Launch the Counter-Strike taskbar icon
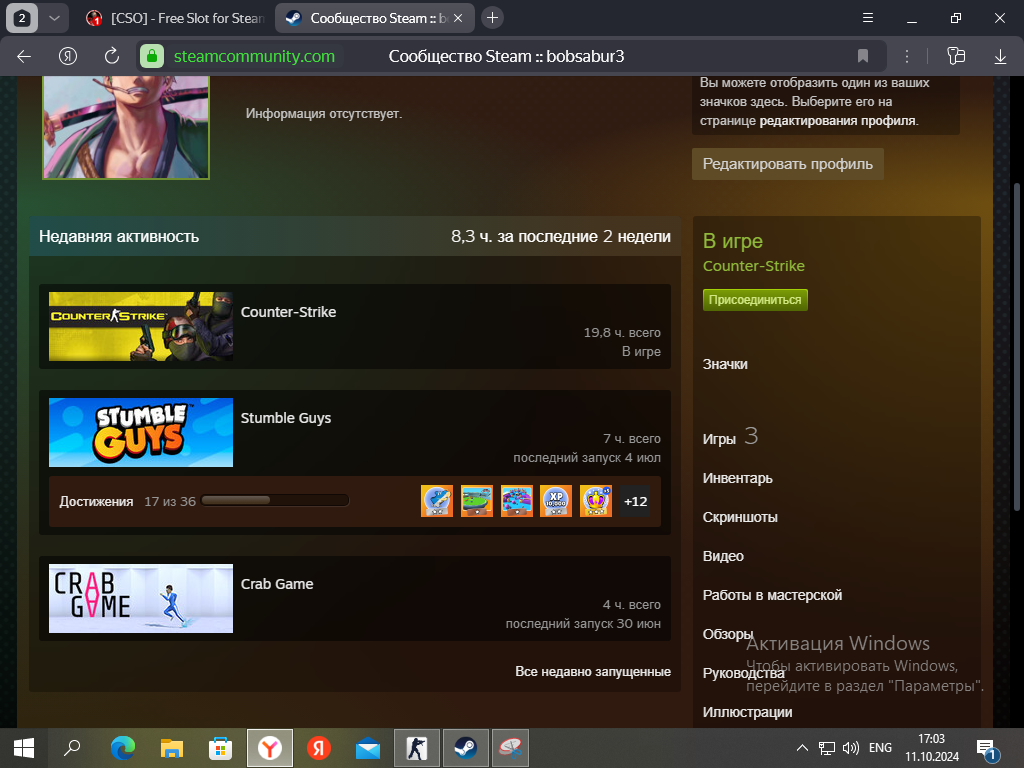This screenshot has height=768, width=1024. 416,747
